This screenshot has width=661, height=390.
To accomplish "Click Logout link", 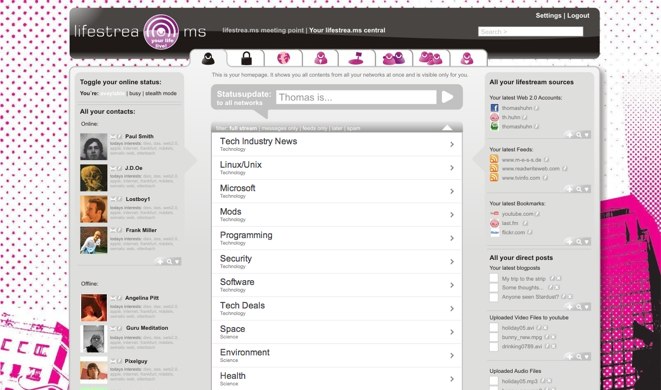I will (578, 16).
